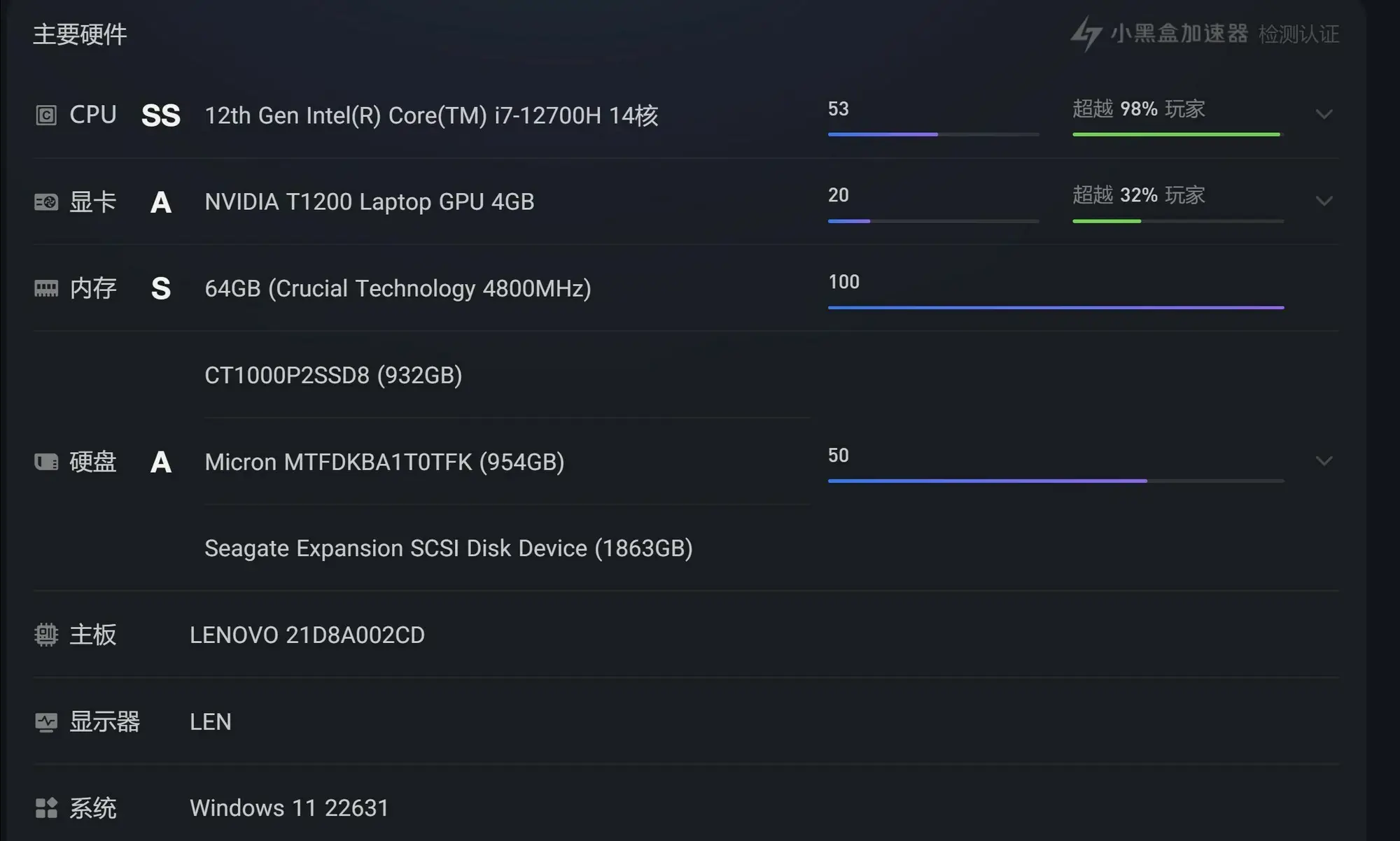Click the monitor icon beside 显示器
Viewport: 1400px width, 841px height.
(46, 722)
